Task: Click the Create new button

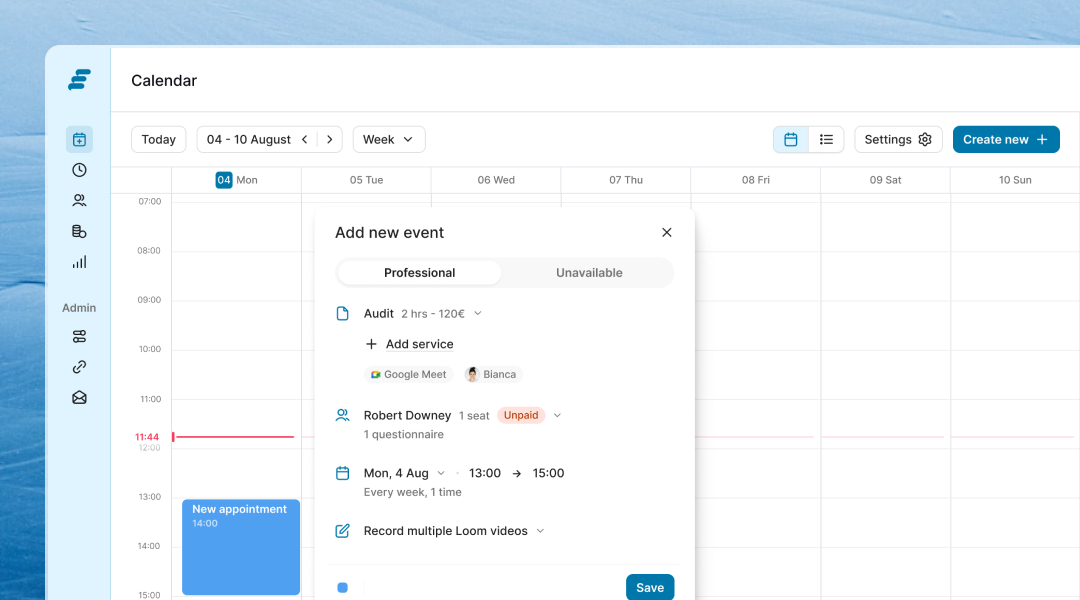Action: [x=1006, y=139]
